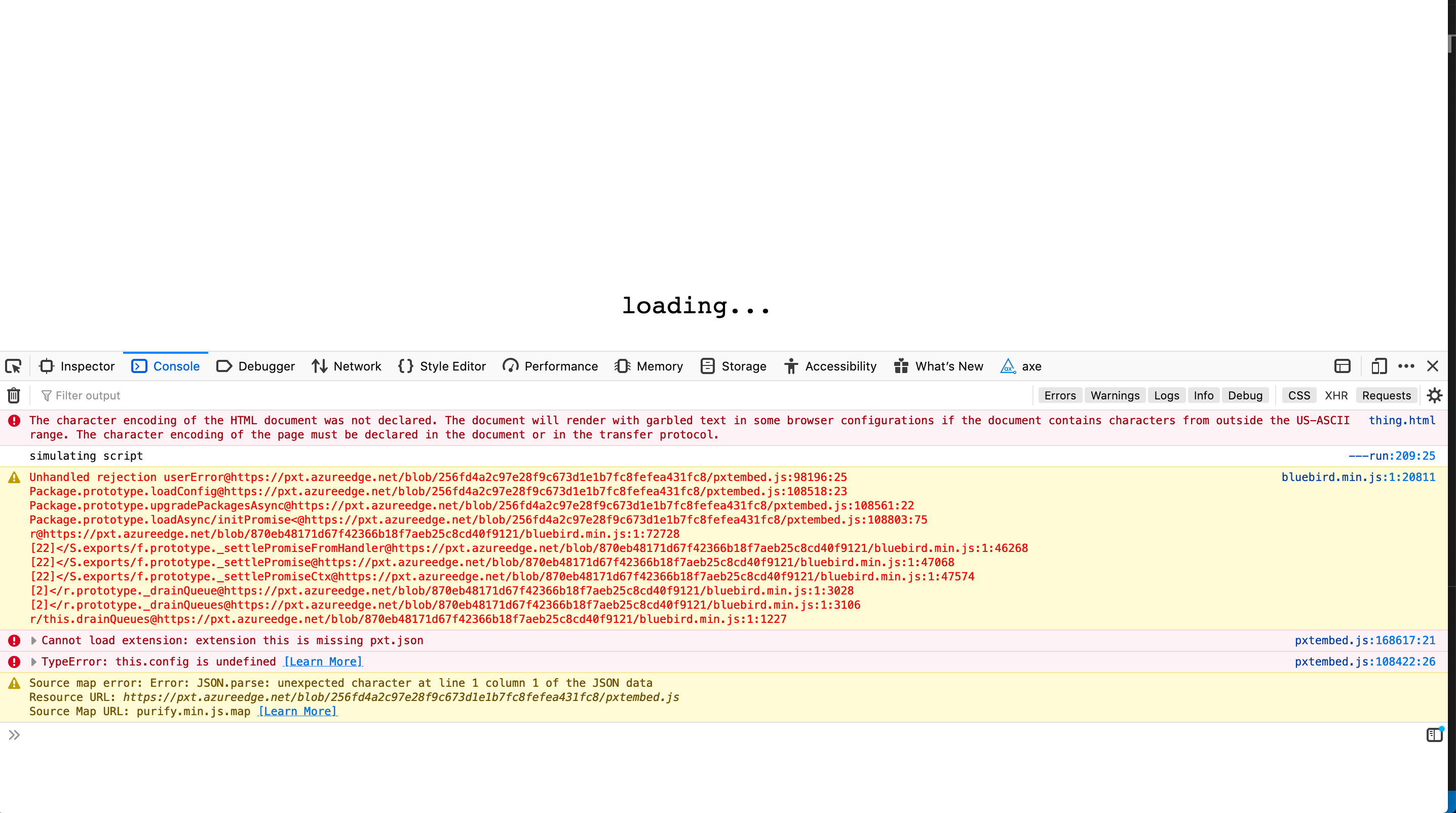The image size is (1456, 813).
Task: Open the axe extension tab
Action: 1021,366
